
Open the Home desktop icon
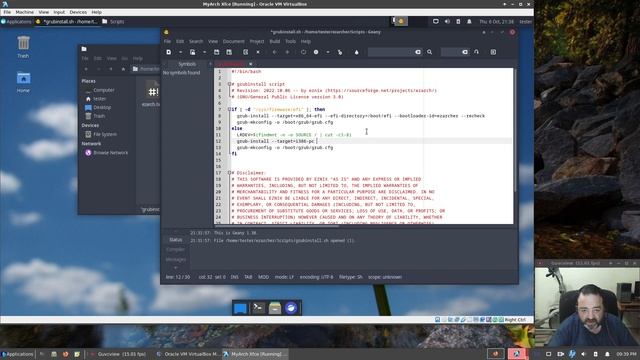coord(23,82)
